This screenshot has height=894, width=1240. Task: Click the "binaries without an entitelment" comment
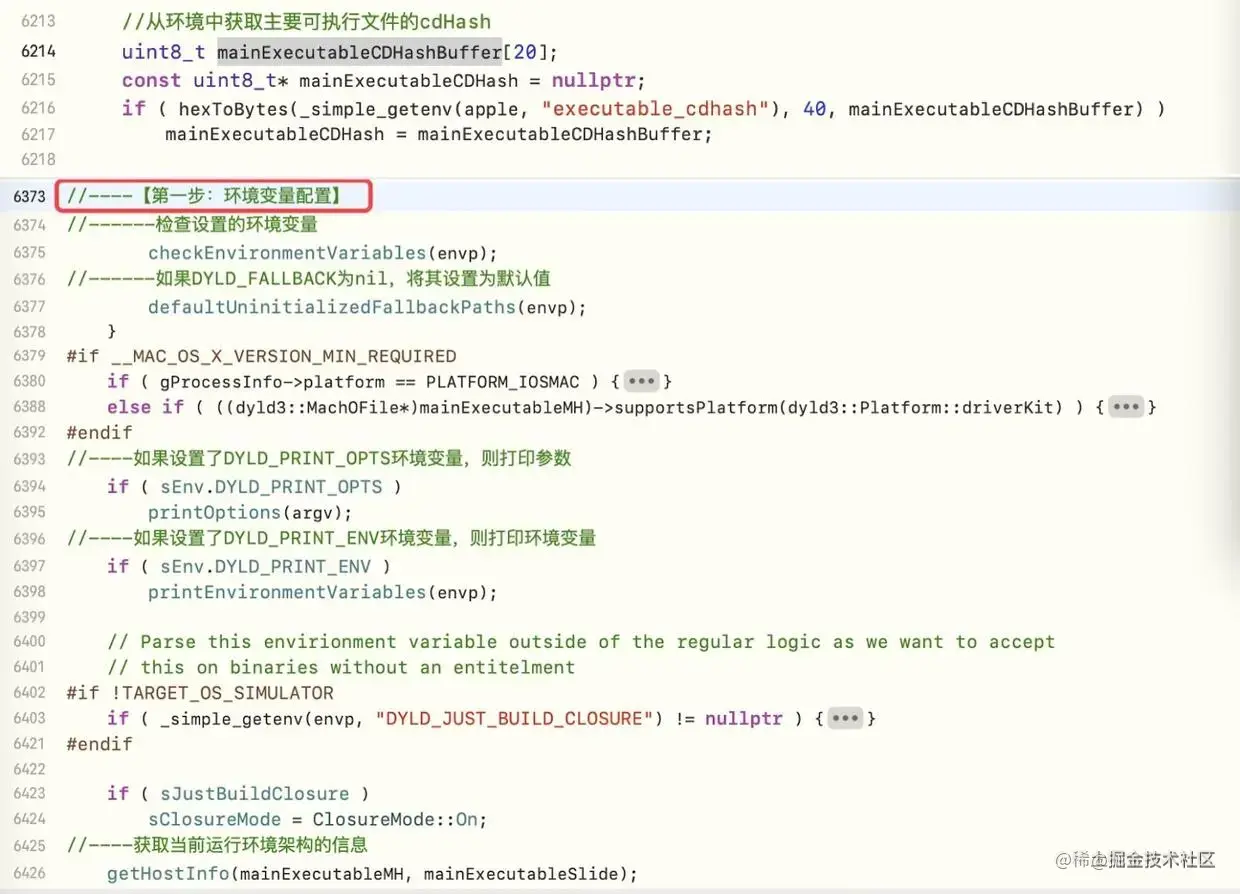pos(341,667)
